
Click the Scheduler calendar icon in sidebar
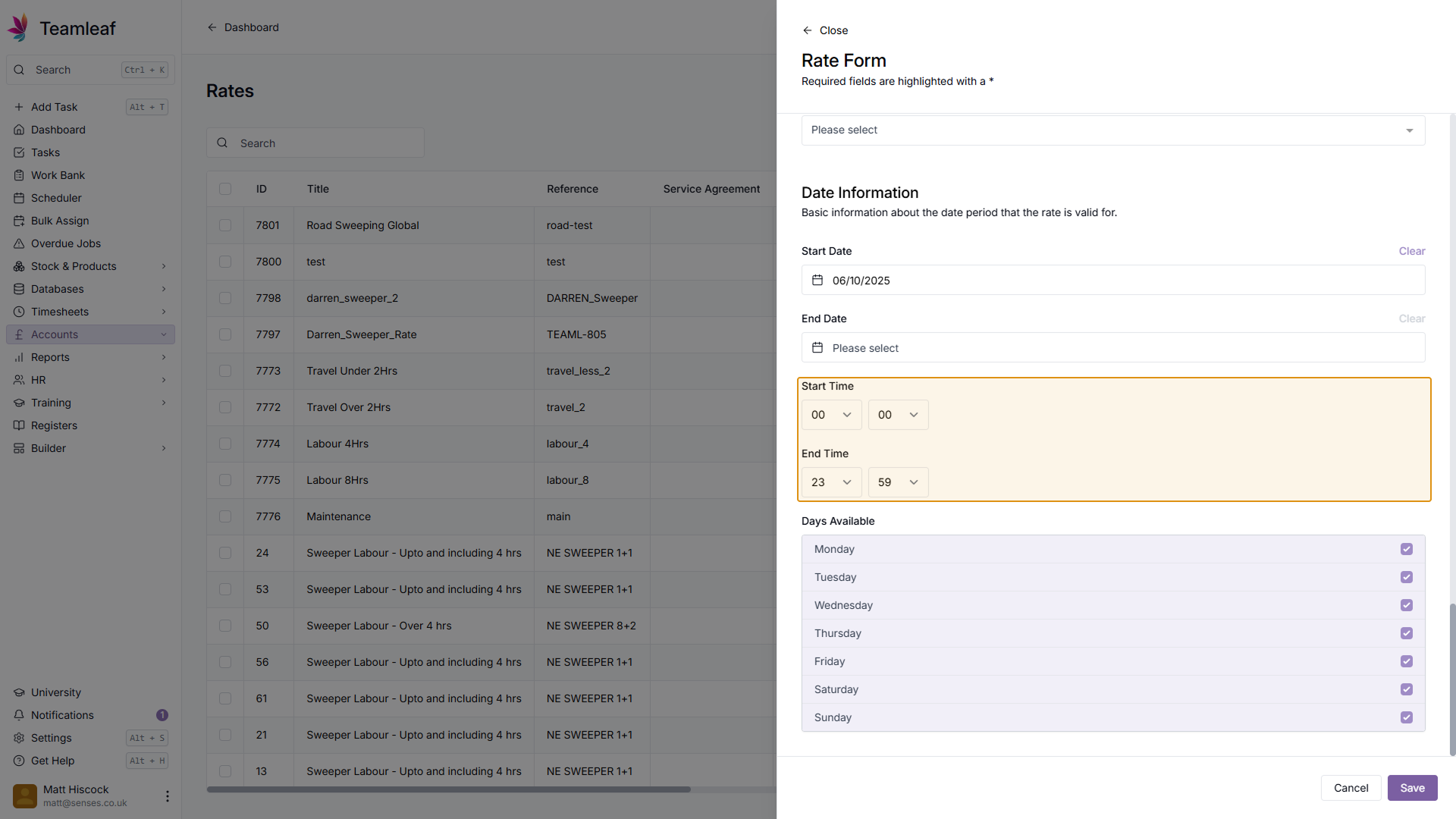[x=19, y=198]
